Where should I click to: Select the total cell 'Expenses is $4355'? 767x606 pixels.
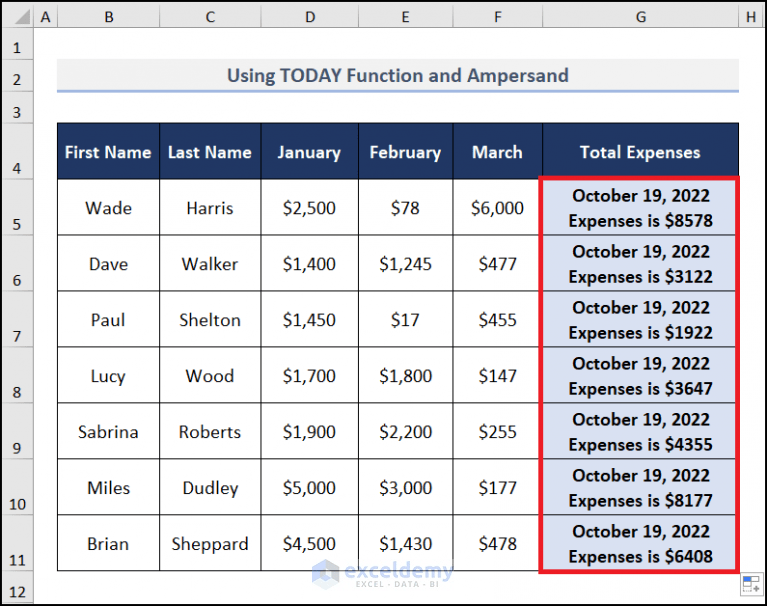[x=640, y=431]
